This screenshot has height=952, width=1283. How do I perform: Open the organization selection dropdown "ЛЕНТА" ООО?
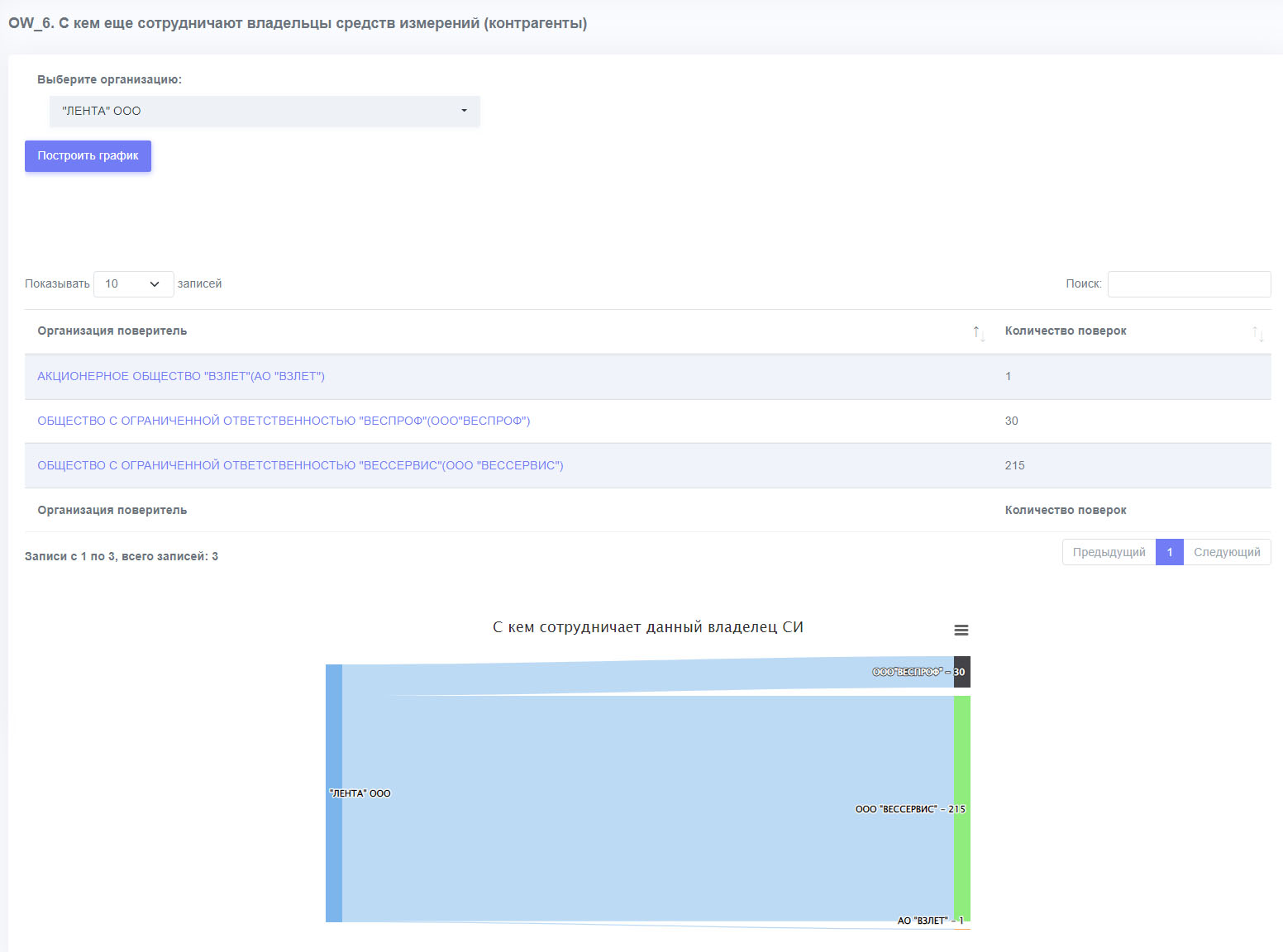click(265, 111)
